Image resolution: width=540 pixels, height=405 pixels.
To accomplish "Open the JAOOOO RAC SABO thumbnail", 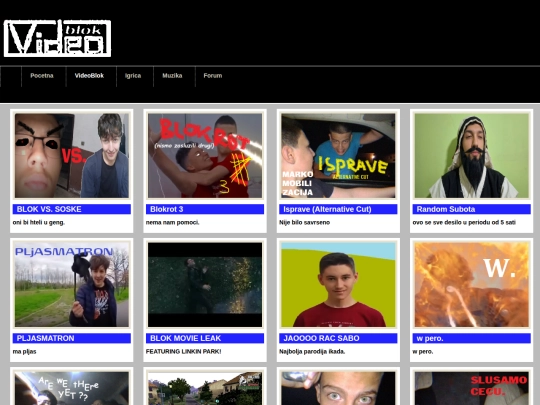I will pos(338,285).
